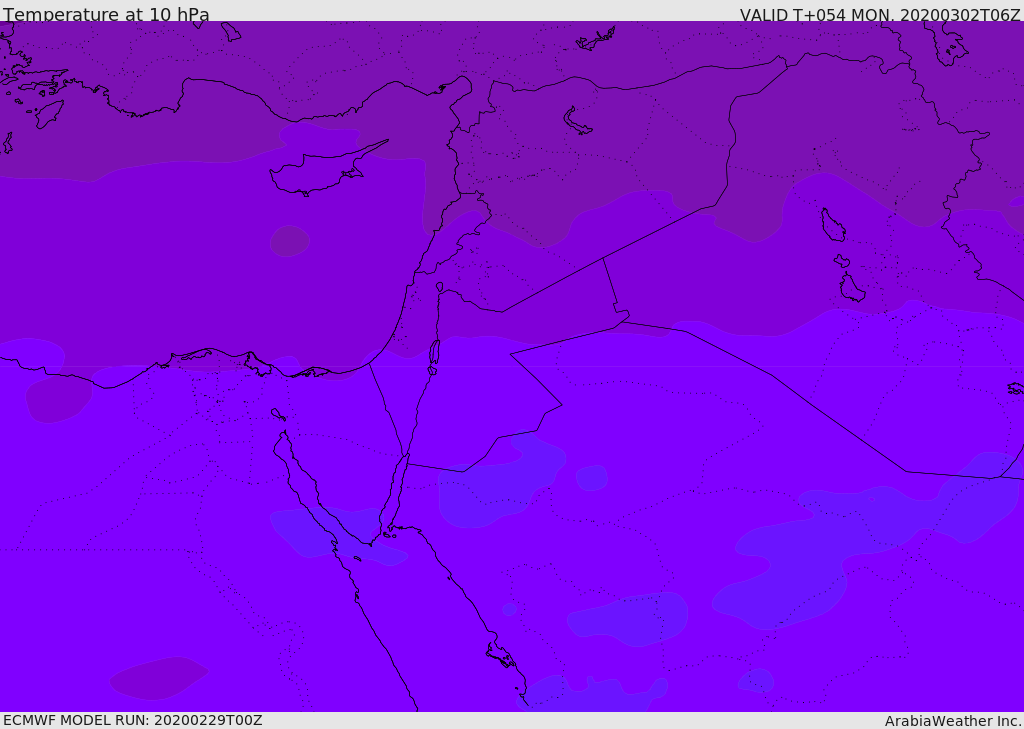
Task: Click the ArabiaWeather Inc credit text
Action: coord(952,721)
